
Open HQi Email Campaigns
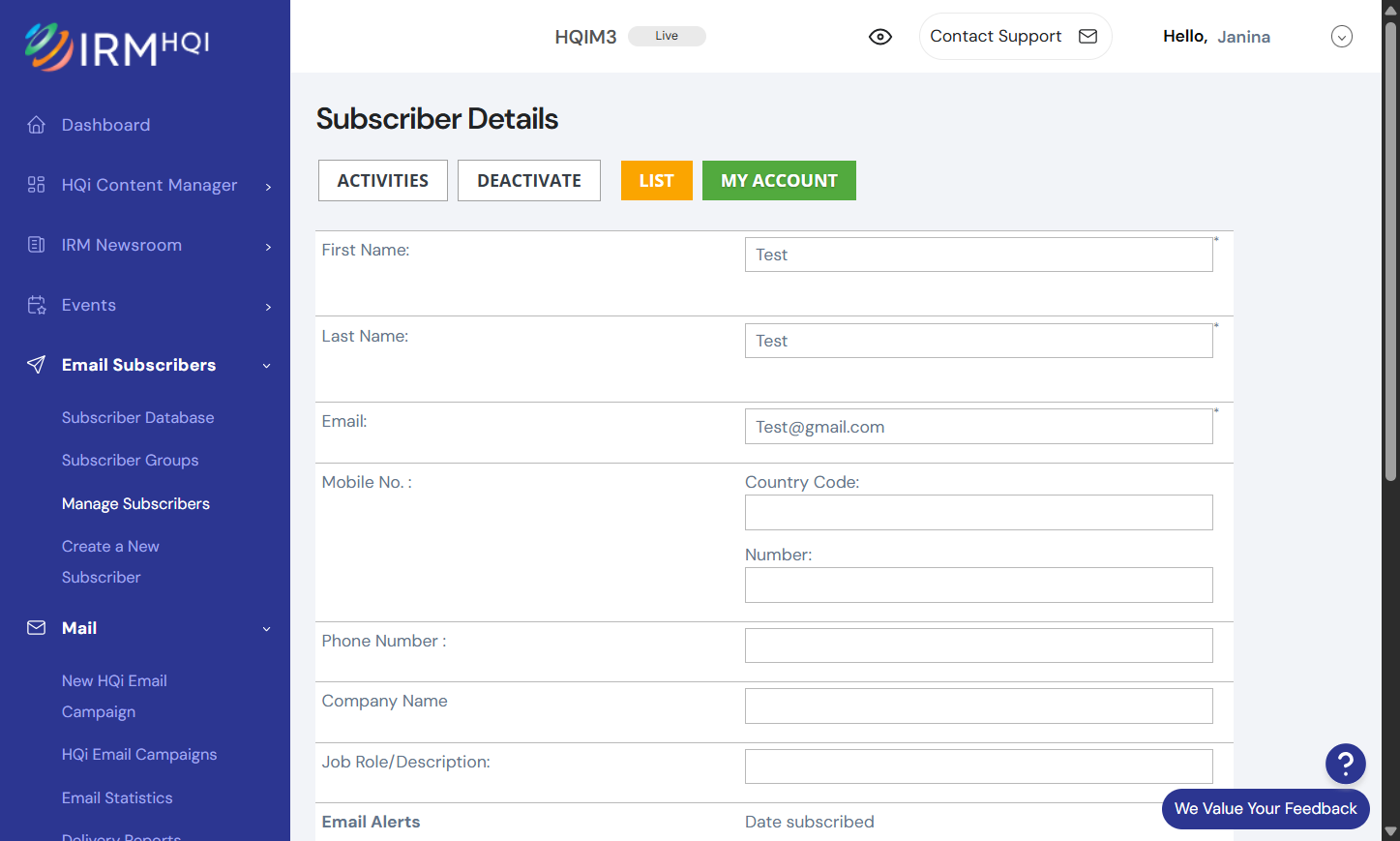point(139,754)
